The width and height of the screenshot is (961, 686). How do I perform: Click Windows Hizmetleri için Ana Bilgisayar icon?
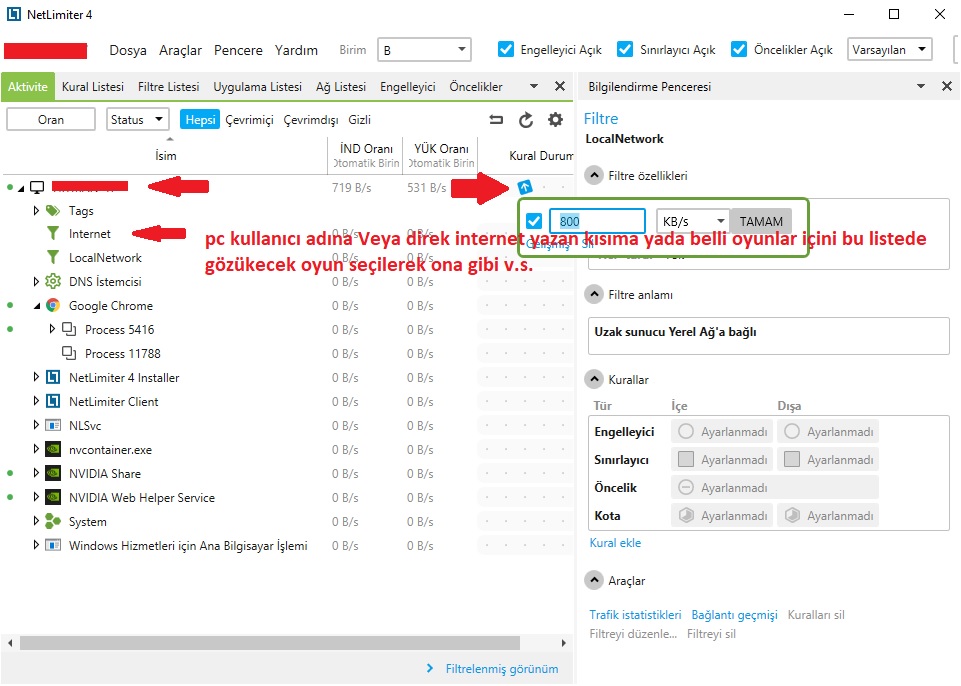pyautogui.click(x=53, y=546)
